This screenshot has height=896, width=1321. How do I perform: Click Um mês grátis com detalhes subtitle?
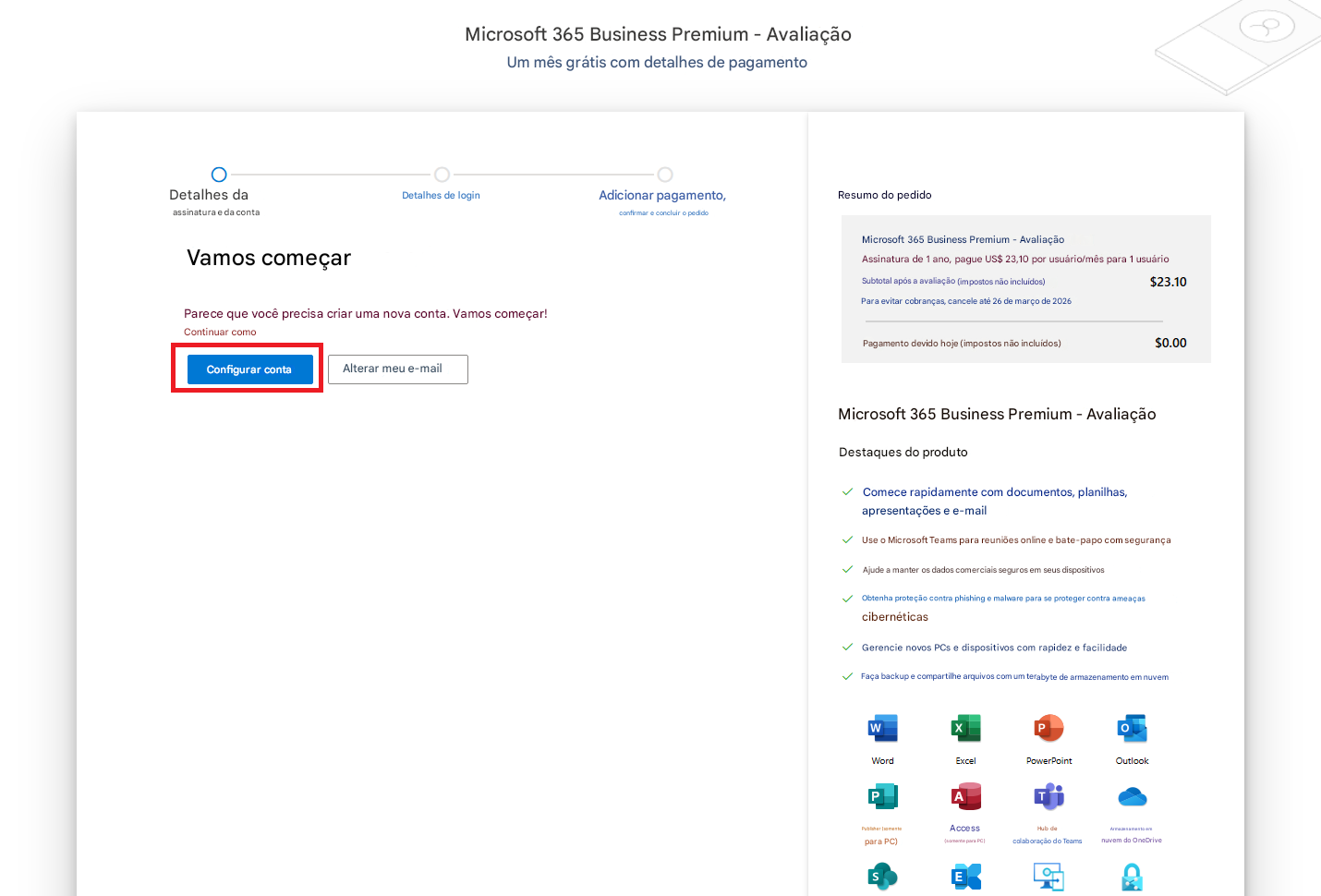[657, 63]
